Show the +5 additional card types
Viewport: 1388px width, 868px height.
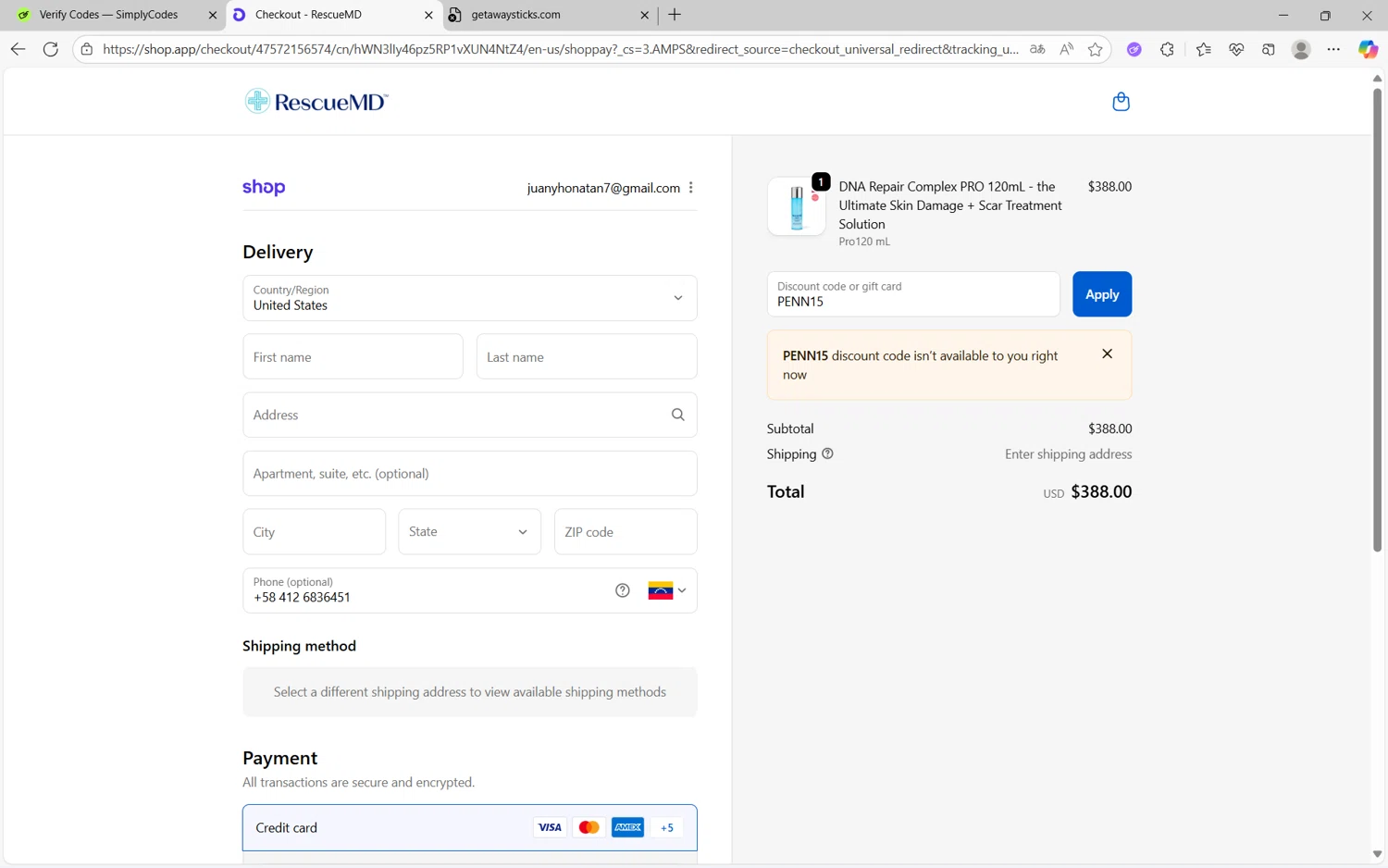coord(667,827)
